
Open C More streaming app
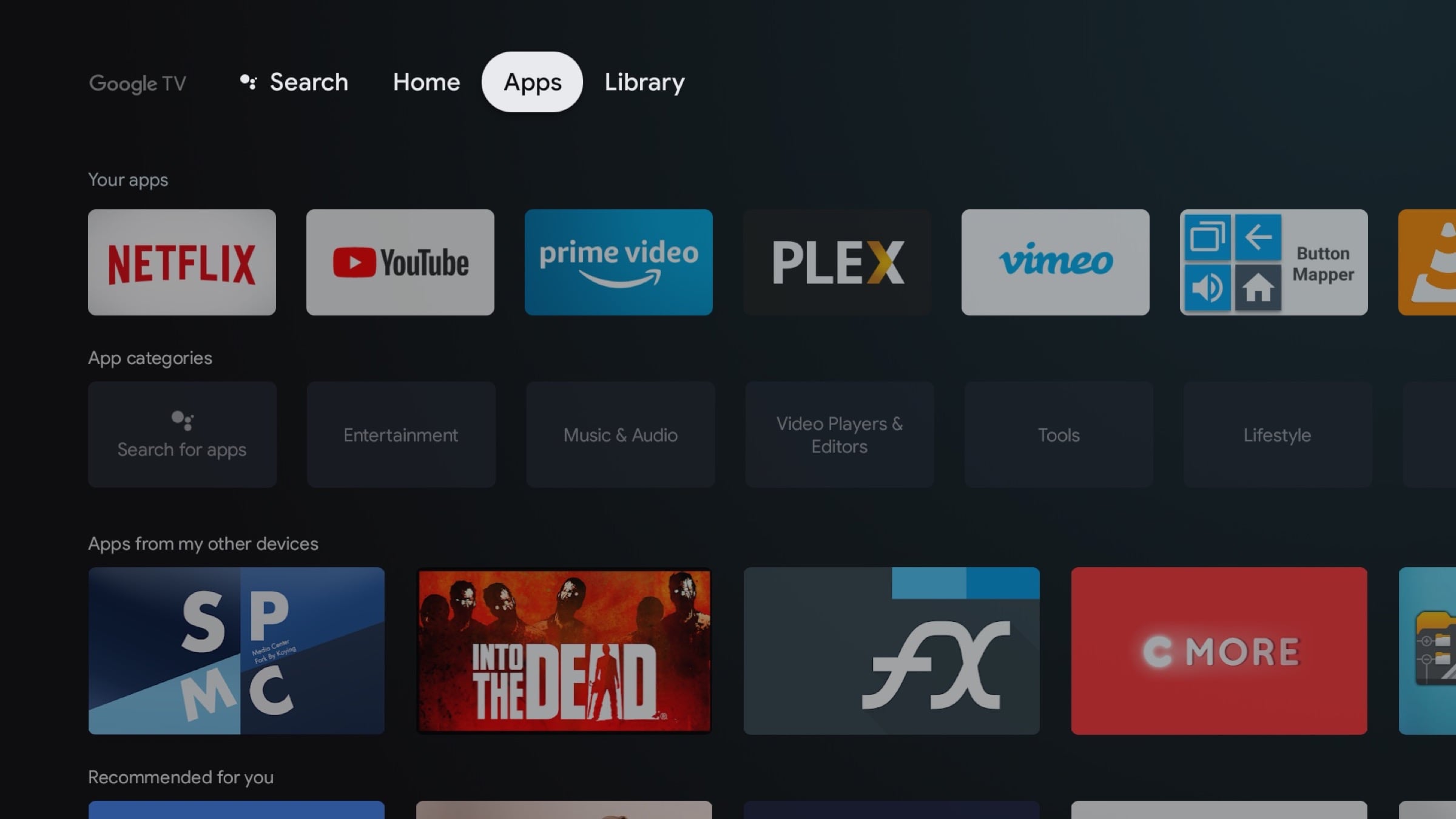[x=1218, y=650]
